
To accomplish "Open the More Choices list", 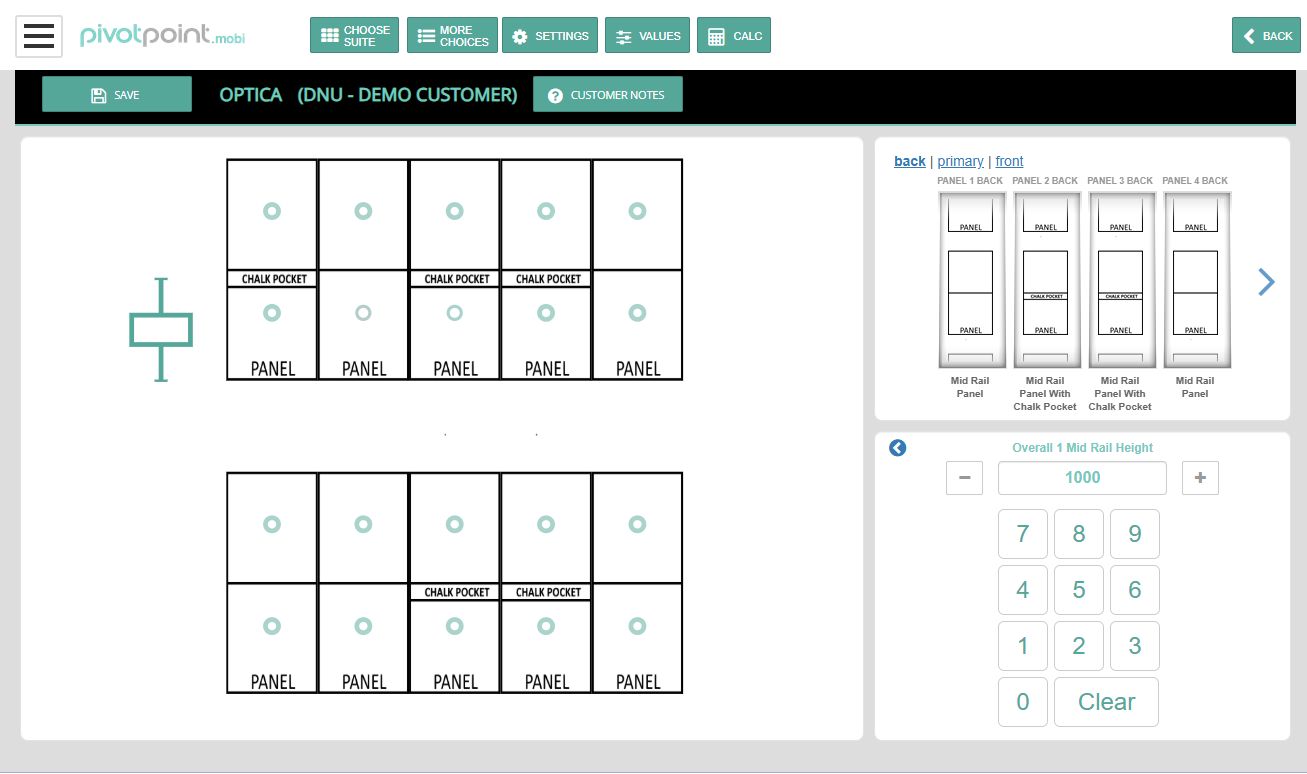I will tap(452, 35).
